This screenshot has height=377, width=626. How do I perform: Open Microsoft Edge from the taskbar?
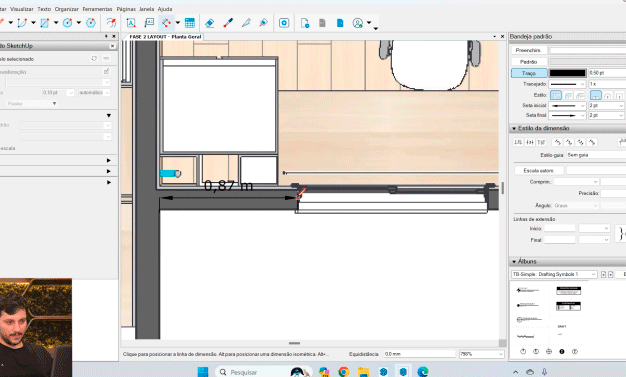click(423, 372)
